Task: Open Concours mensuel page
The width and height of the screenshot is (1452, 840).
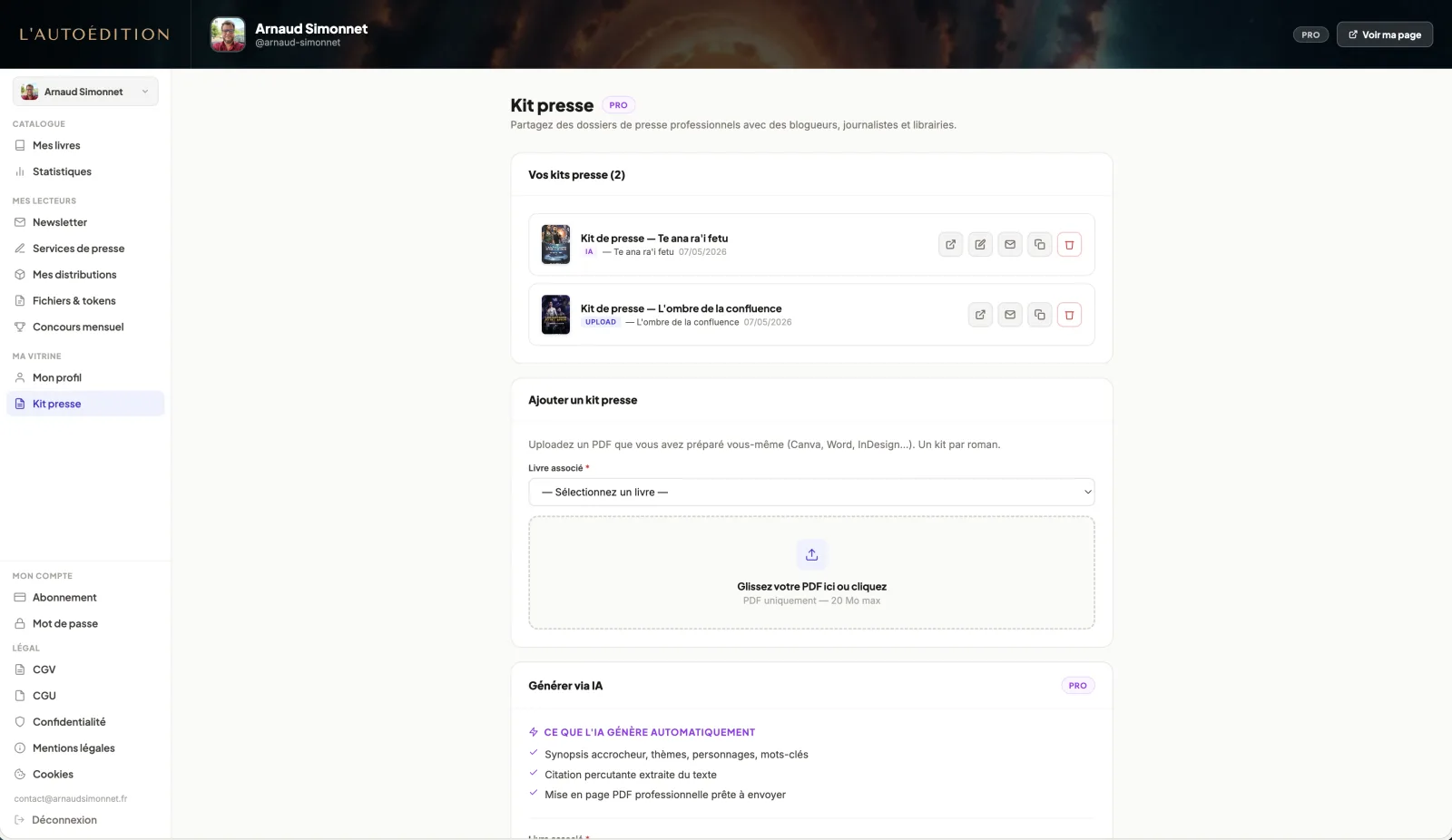Action: [85, 327]
